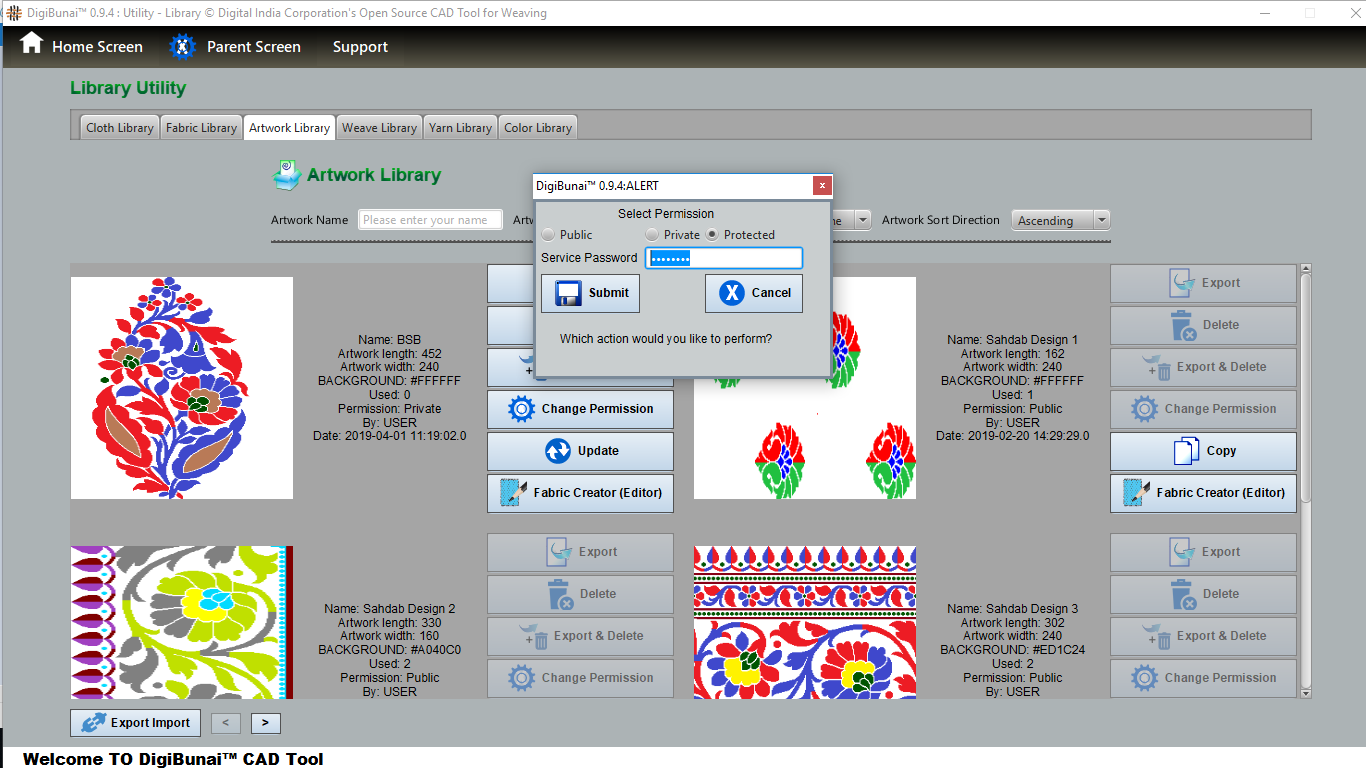The image size is (1366, 768).
Task: Switch to the Weave Library tab
Action: pyautogui.click(x=379, y=128)
